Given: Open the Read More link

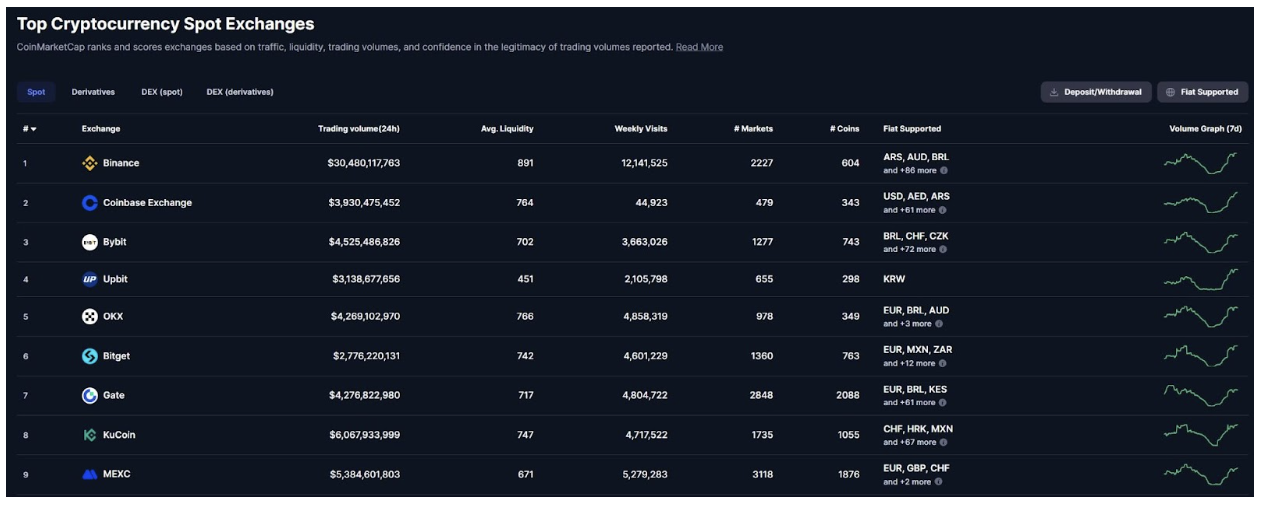Looking at the screenshot, I should click(x=699, y=47).
